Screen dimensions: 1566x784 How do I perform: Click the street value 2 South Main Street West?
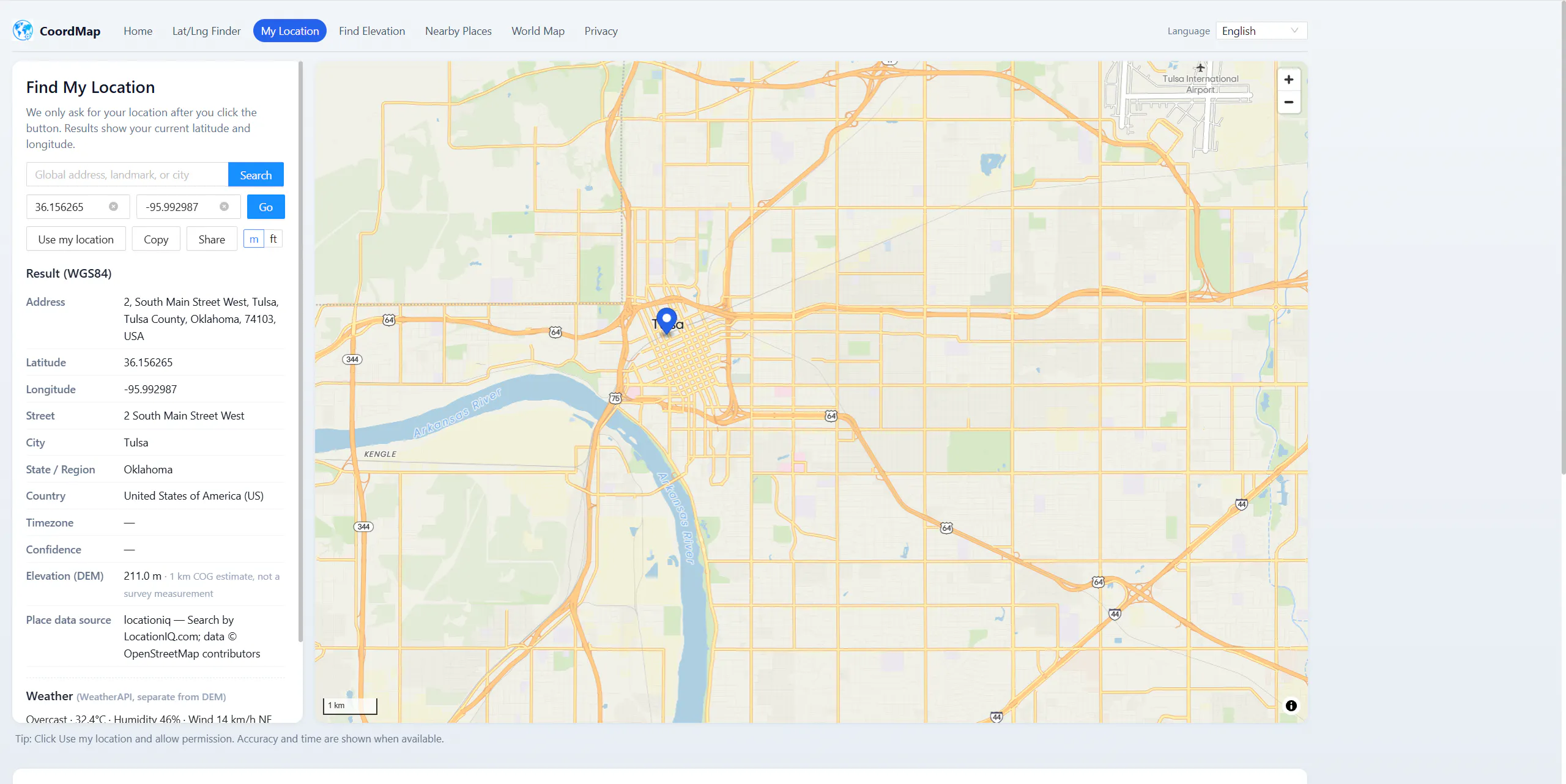[184, 416]
